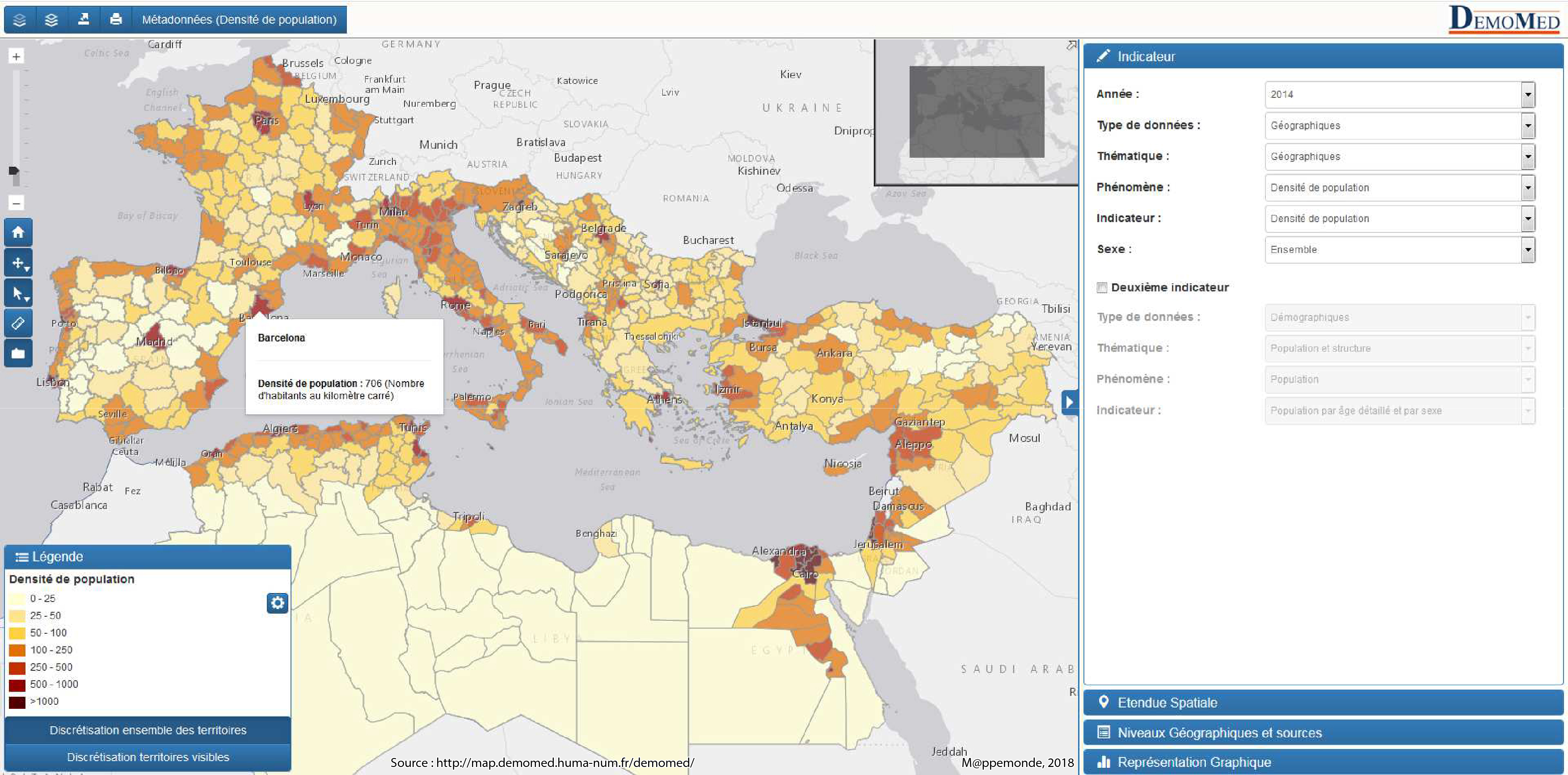Click the home extent button

(x=18, y=232)
